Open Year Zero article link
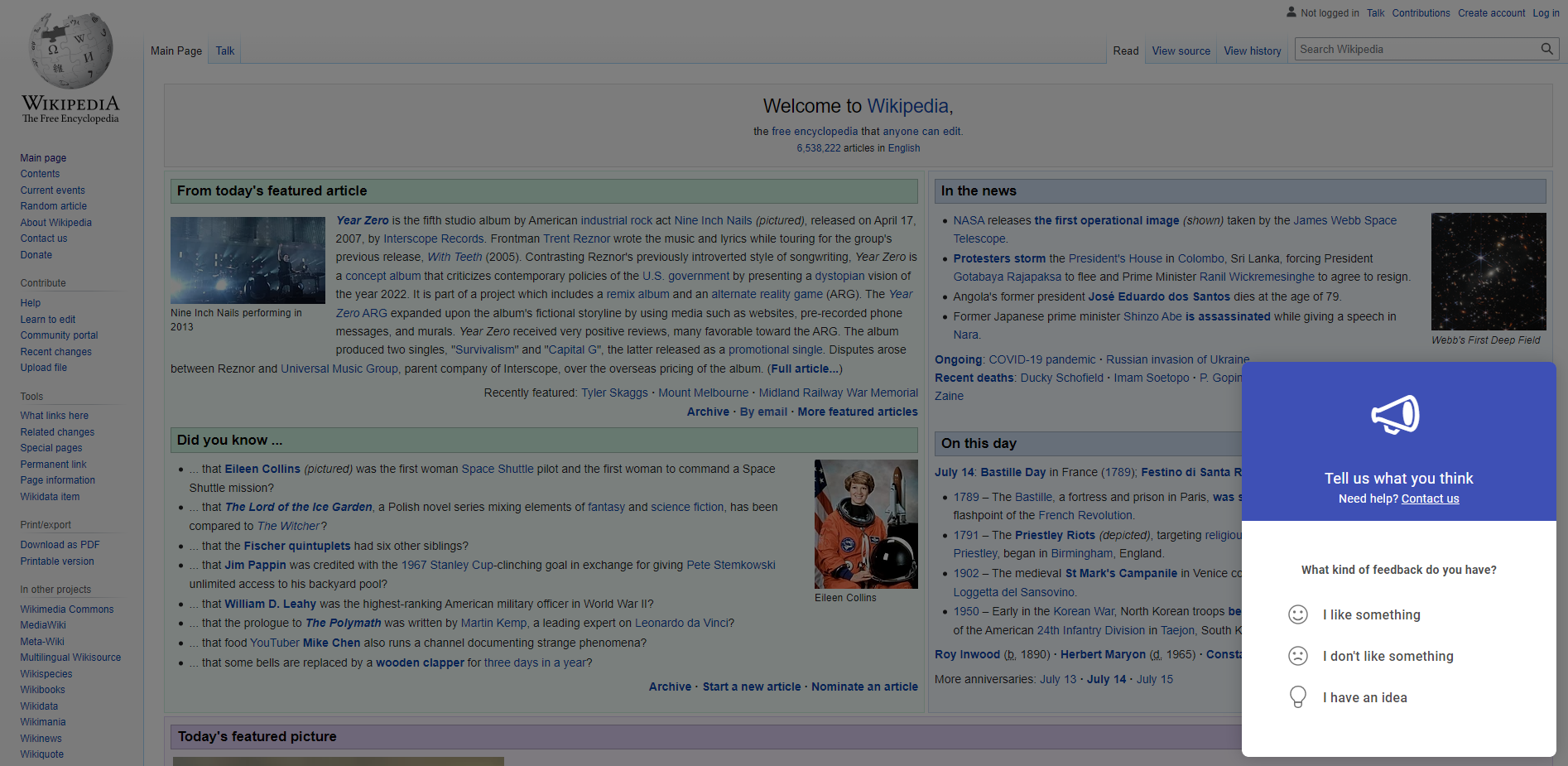 coord(362,220)
